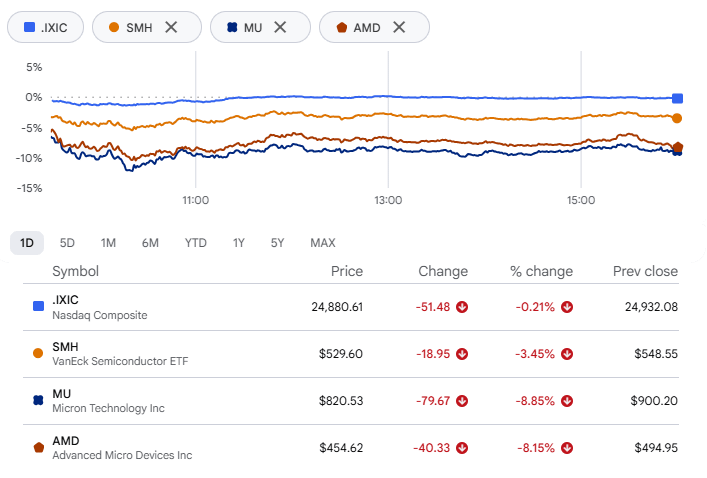707x478 pixels.
Task: Click the blue square icon in the .IXIC row
Action: coord(38,307)
